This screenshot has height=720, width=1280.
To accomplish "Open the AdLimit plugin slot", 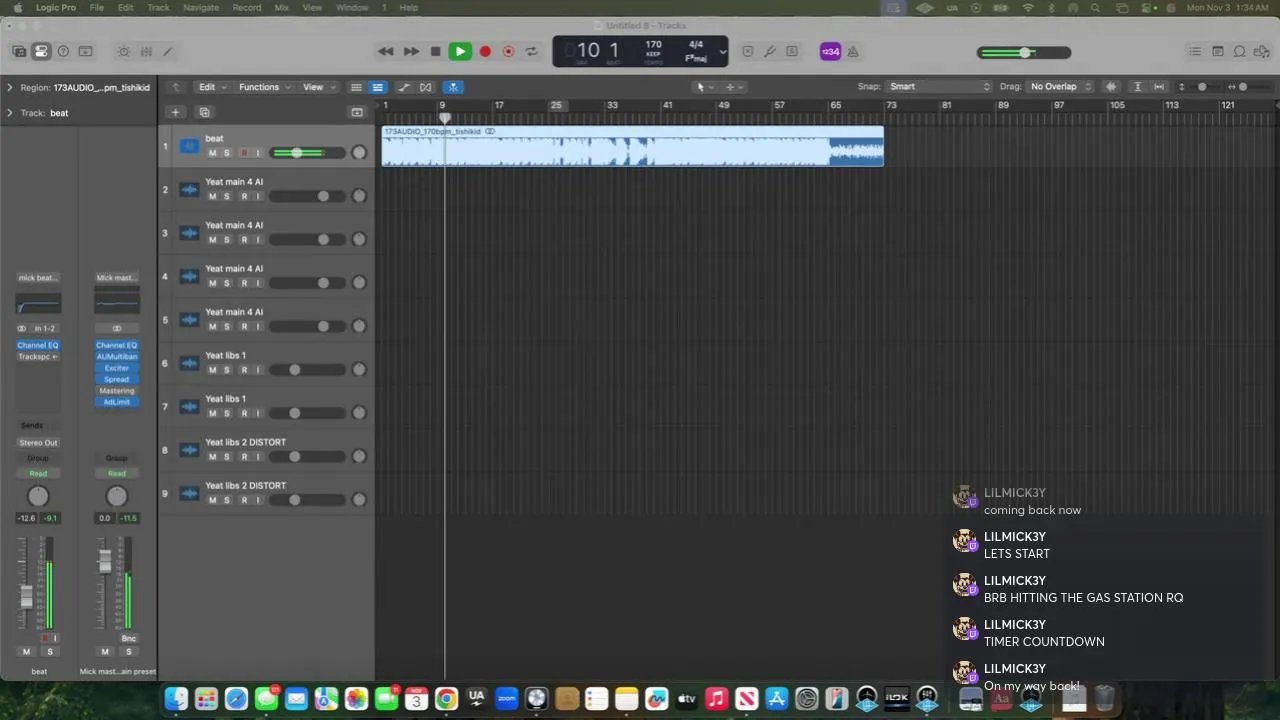I will 117,402.
